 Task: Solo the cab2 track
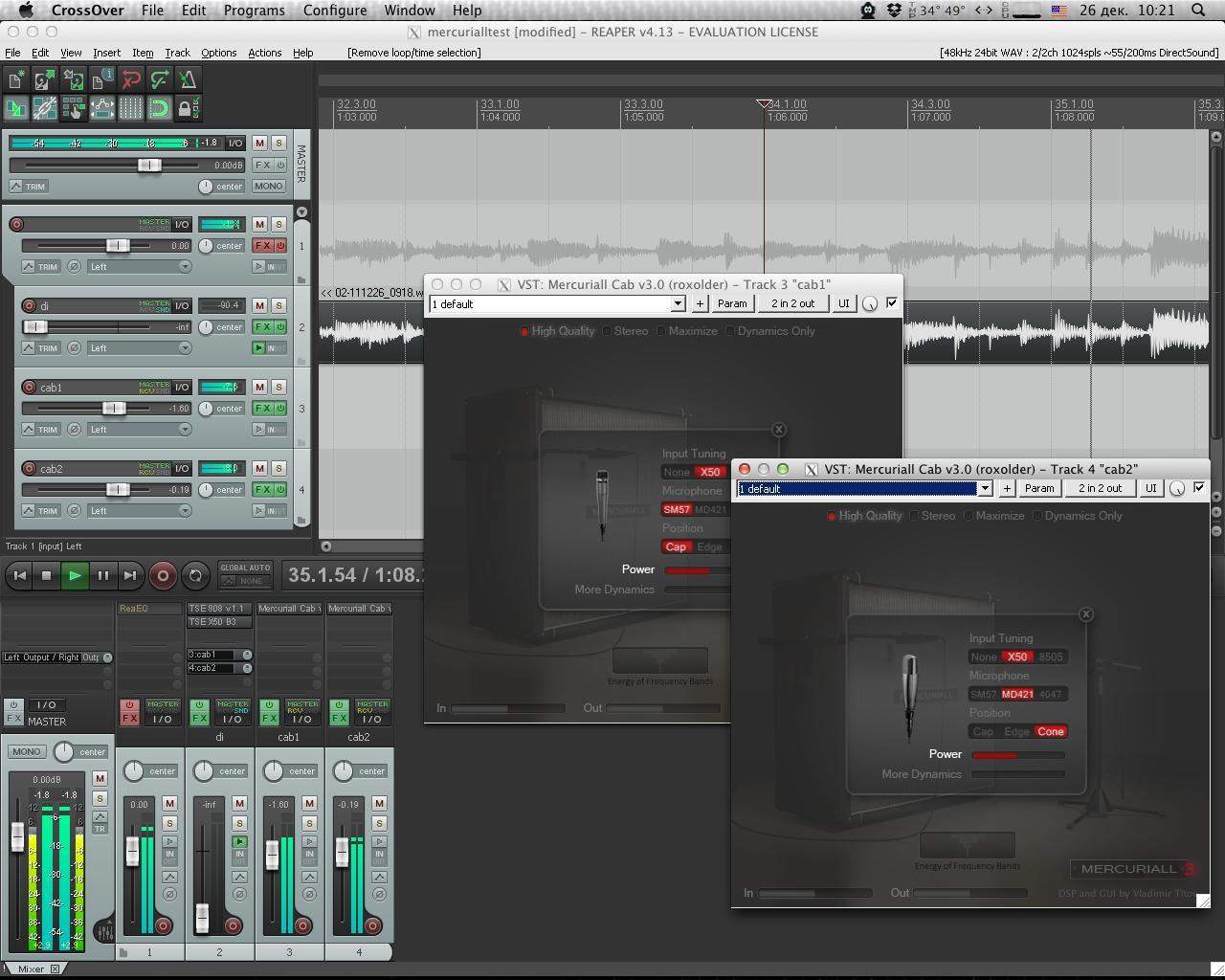(x=278, y=468)
